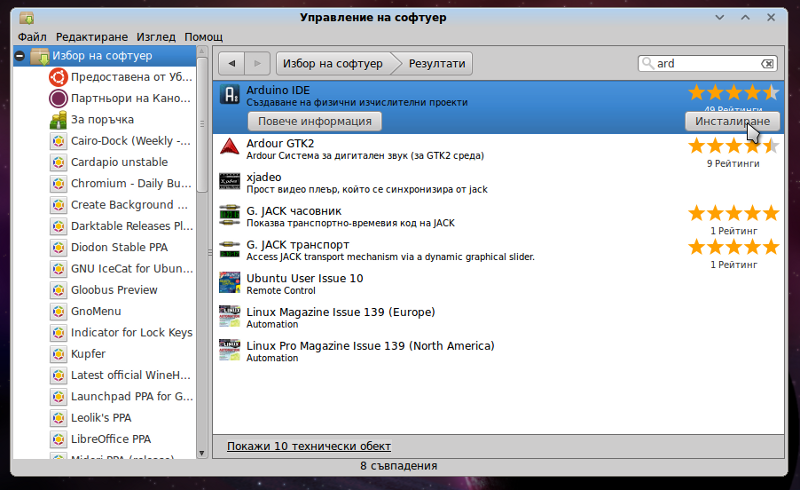800x490 pixels.
Task: Click the Ubuntu logo icon in sidebar
Action: (58, 77)
